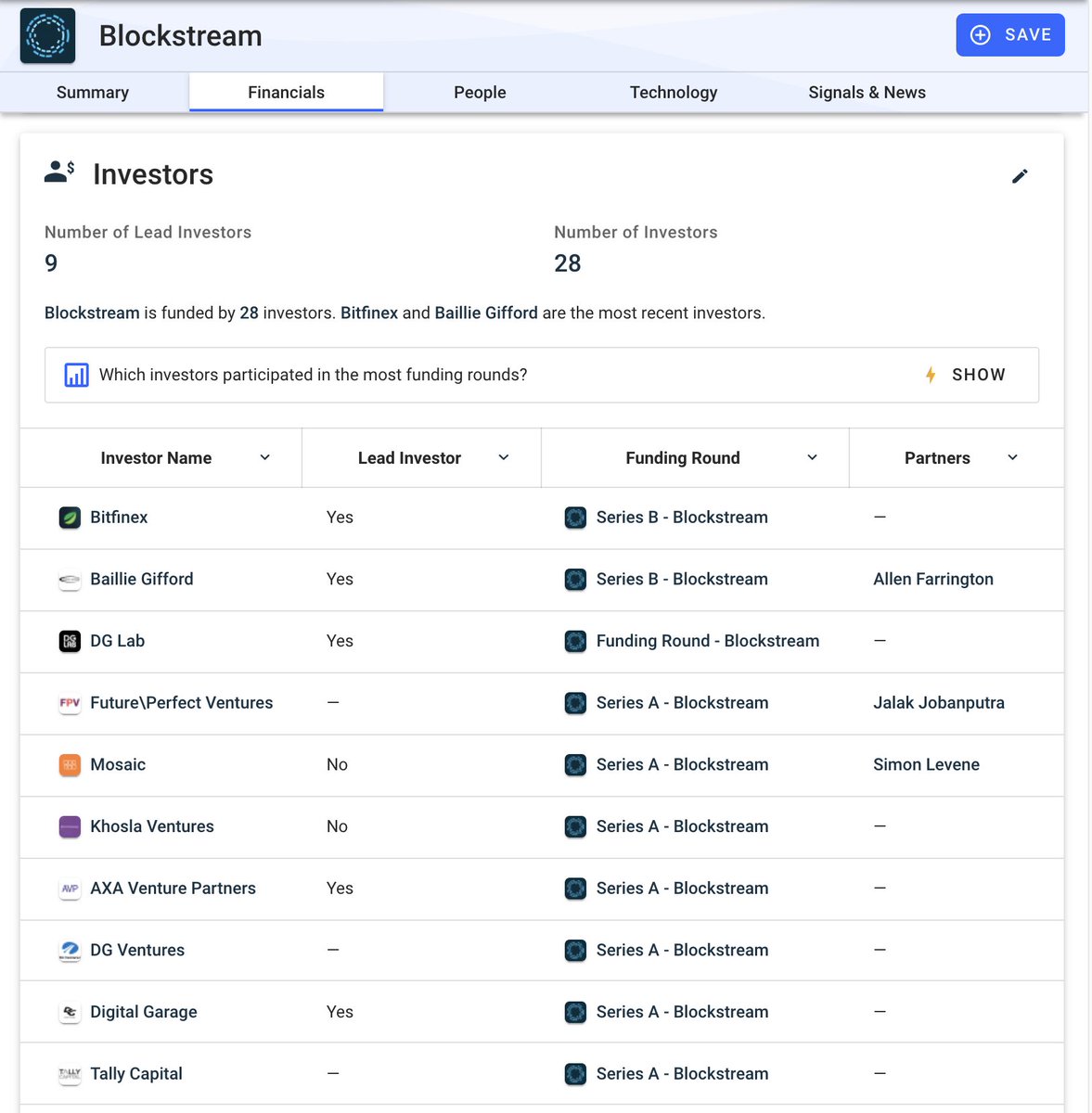Open the DG Ventures investor name link
Screen dimensions: 1092x1113
[137, 951]
